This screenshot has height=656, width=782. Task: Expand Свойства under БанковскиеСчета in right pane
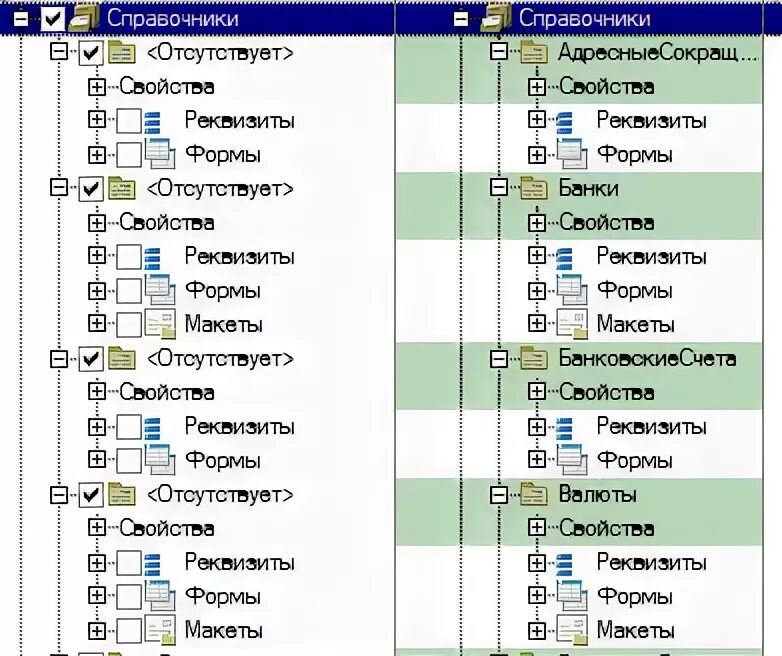[x=537, y=391]
